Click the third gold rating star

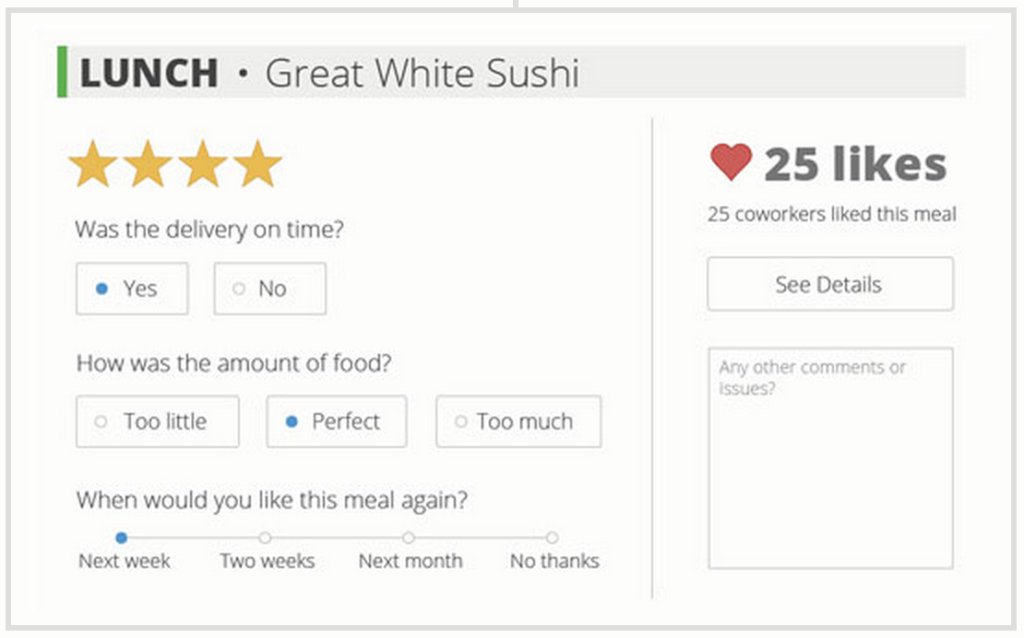[x=203, y=164]
